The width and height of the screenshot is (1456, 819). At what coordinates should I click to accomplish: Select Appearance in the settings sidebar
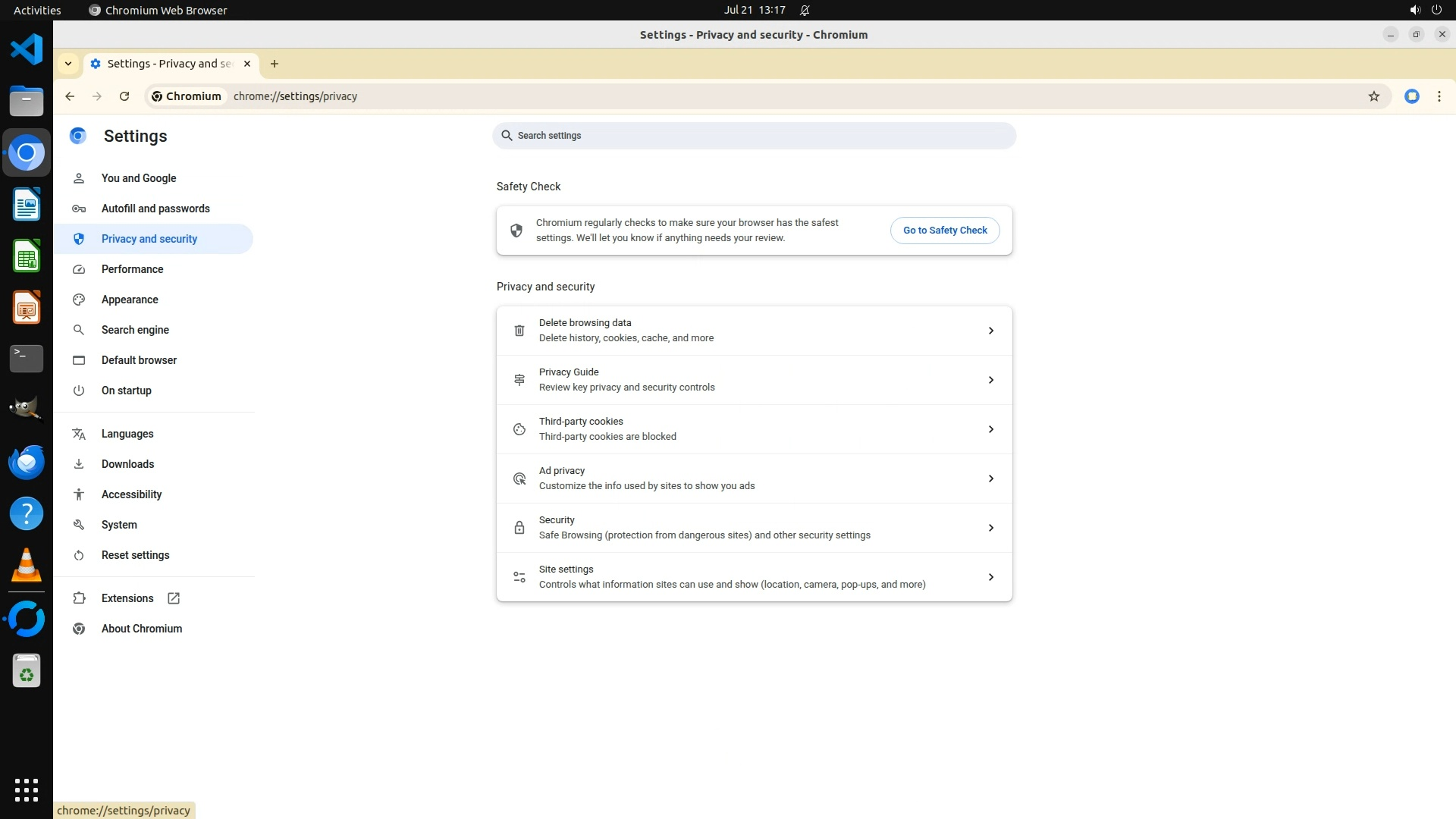pyautogui.click(x=130, y=300)
